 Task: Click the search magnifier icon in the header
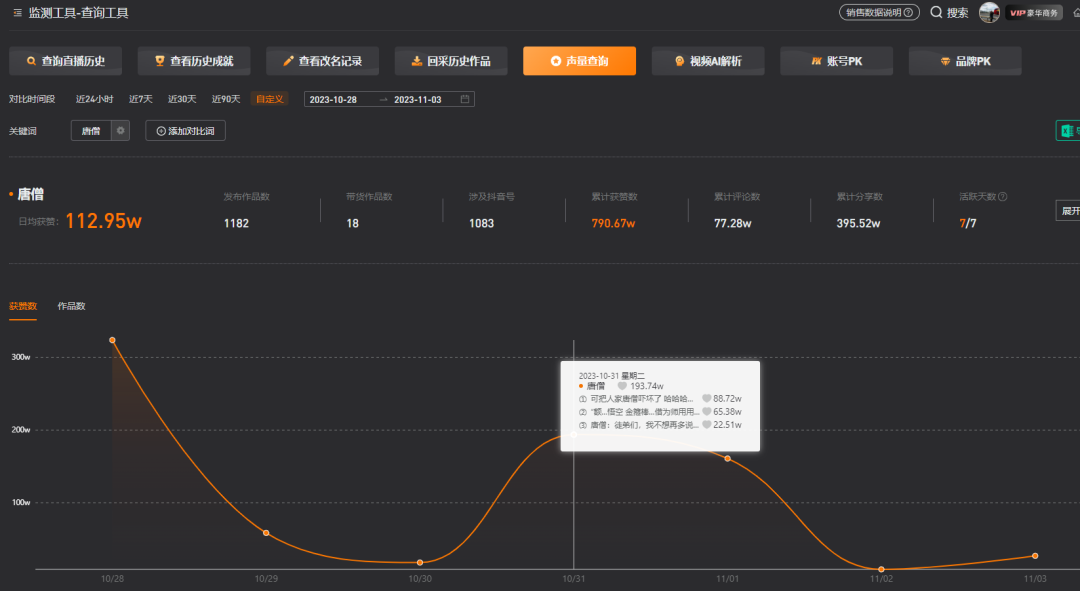[936, 13]
